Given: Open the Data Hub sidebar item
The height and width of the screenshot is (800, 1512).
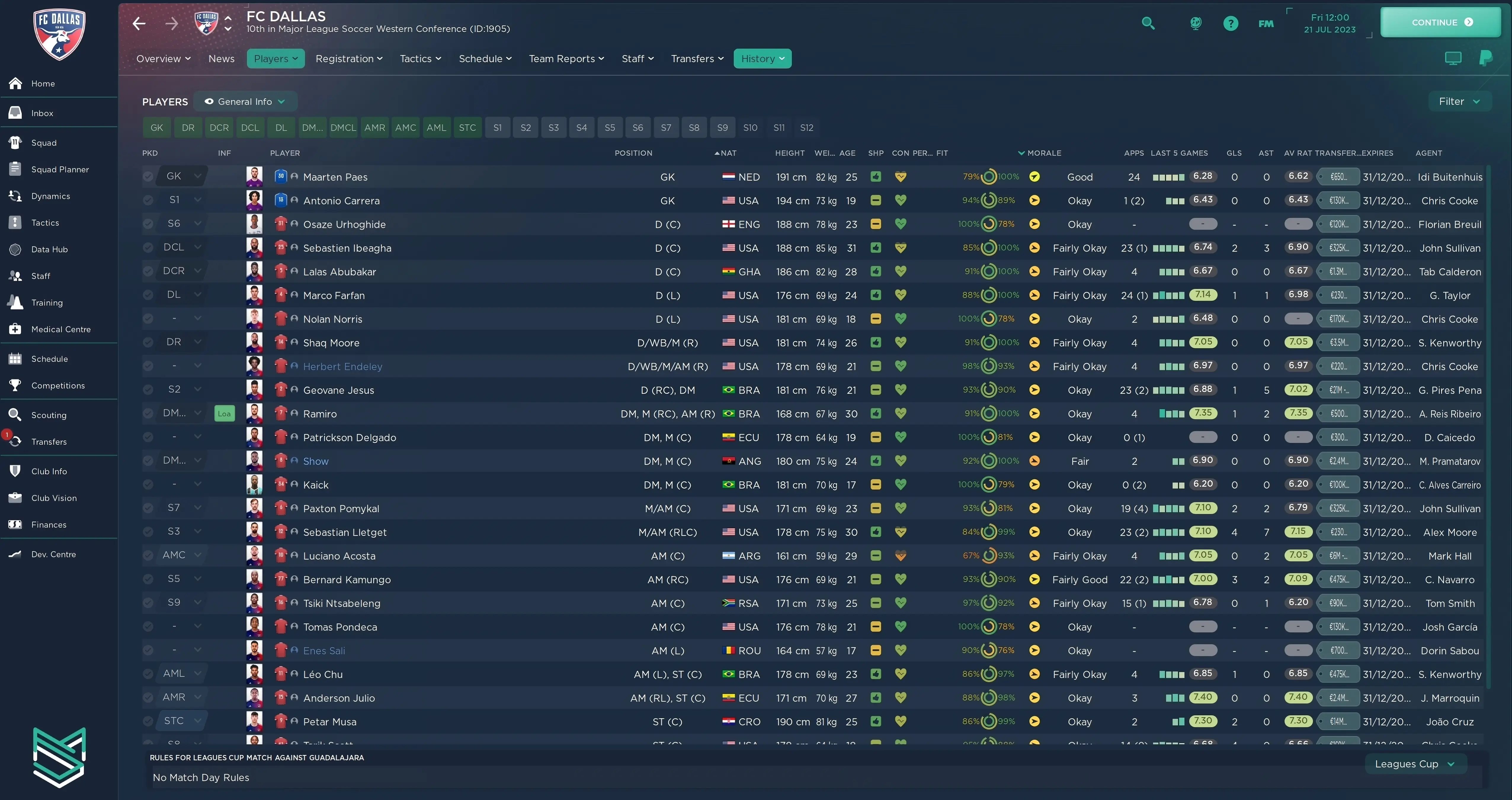Looking at the screenshot, I should tap(49, 249).
